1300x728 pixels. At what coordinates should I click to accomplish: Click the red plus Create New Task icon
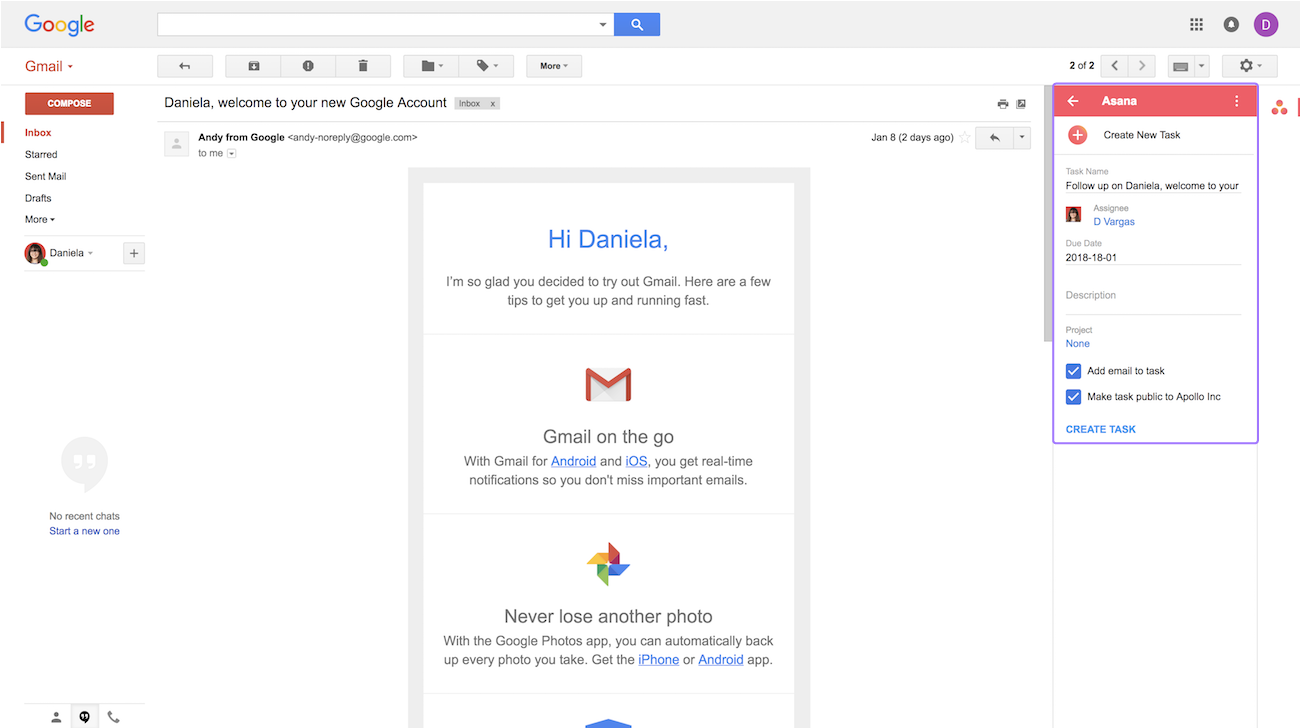(1077, 135)
